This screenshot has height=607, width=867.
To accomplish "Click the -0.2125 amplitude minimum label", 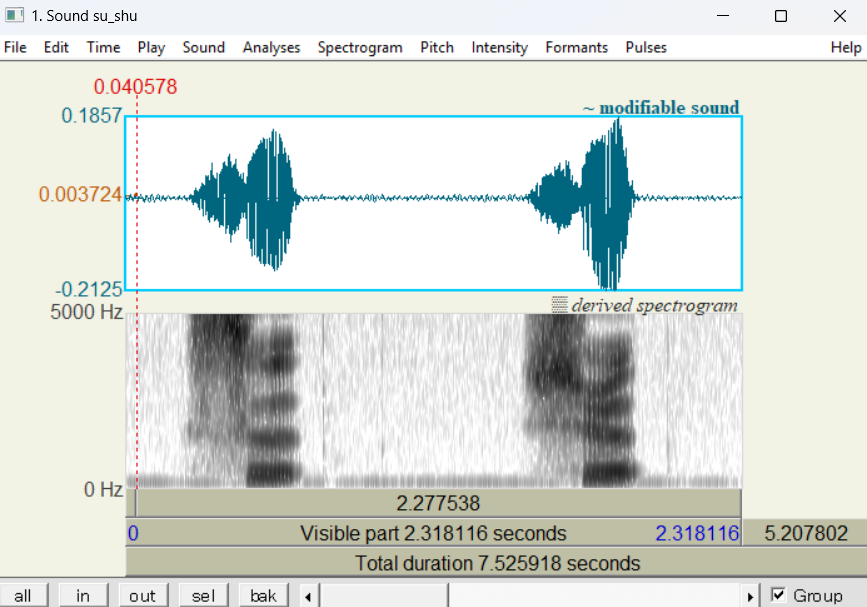I will coord(88,289).
